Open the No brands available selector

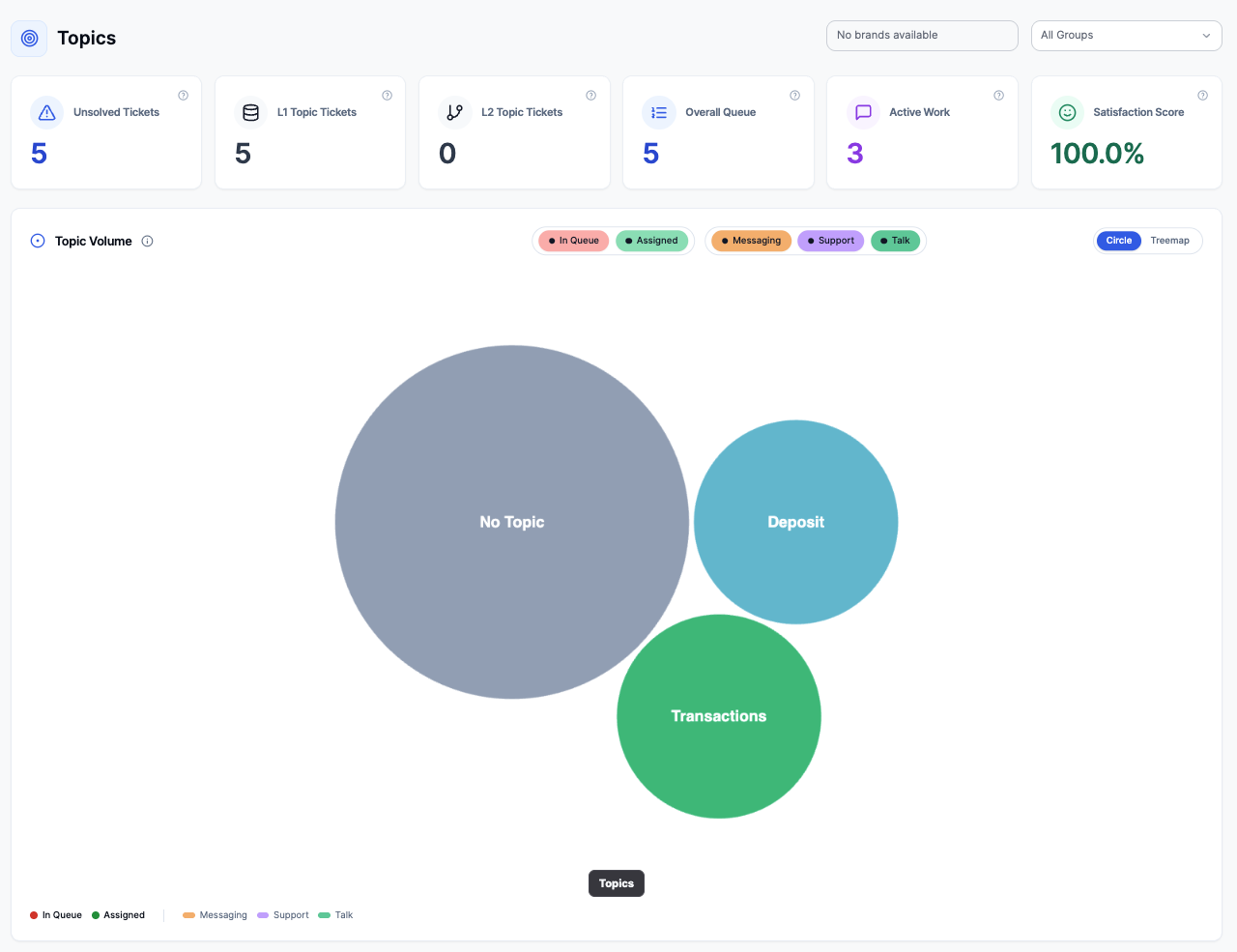point(922,36)
